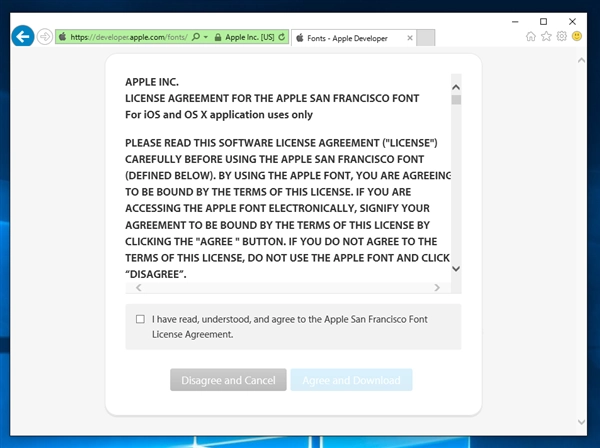Close the Fonts - Apple Developer tab
The image size is (600, 448).
(x=409, y=38)
